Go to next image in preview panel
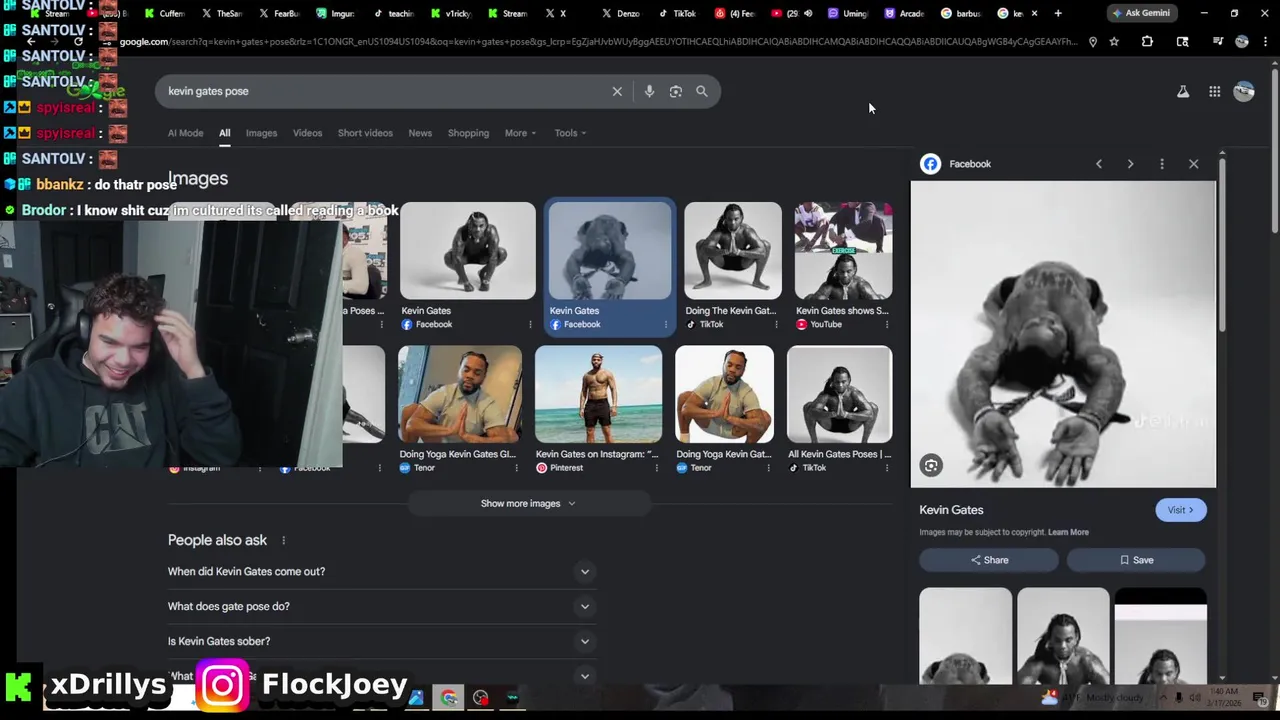Viewport: 1280px width, 720px height. tap(1130, 164)
